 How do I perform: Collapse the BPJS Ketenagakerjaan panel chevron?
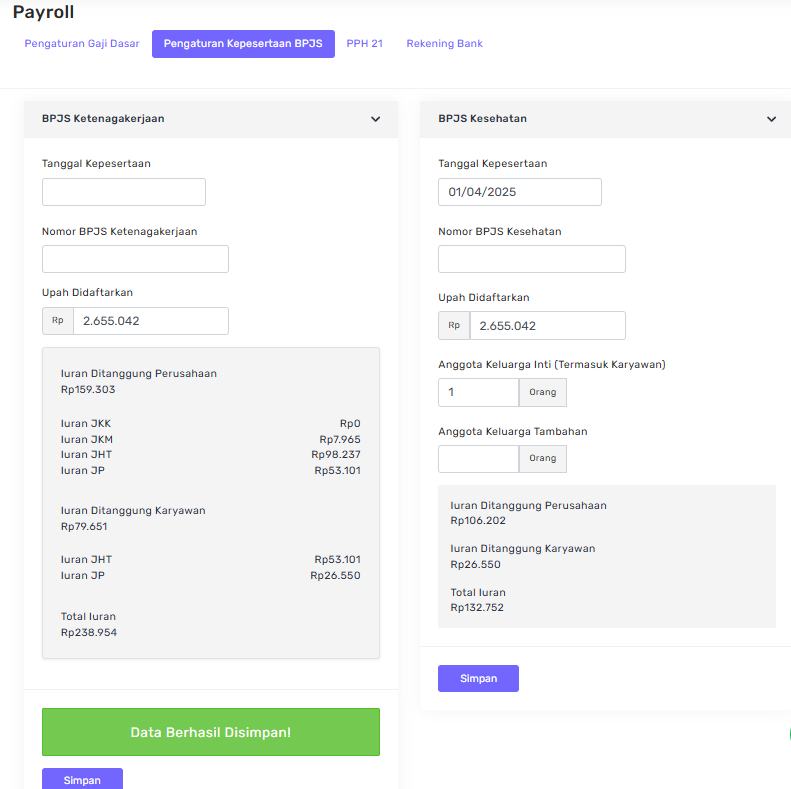(x=375, y=119)
